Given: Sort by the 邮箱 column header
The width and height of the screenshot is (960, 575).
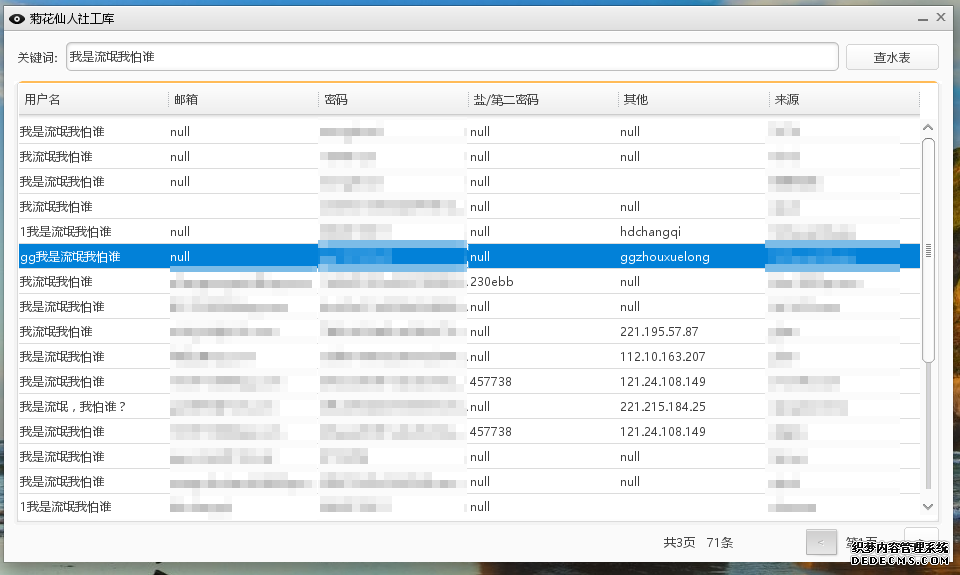Looking at the screenshot, I should point(242,100).
